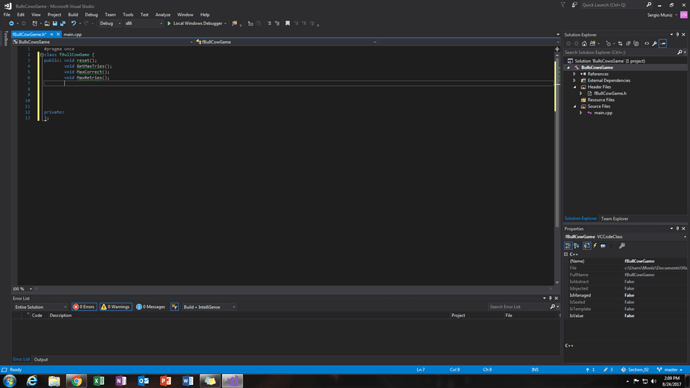Click the bookmark toggle toolbar icon
Image resolution: width=690 pixels, height=388 pixels.
click(287, 23)
